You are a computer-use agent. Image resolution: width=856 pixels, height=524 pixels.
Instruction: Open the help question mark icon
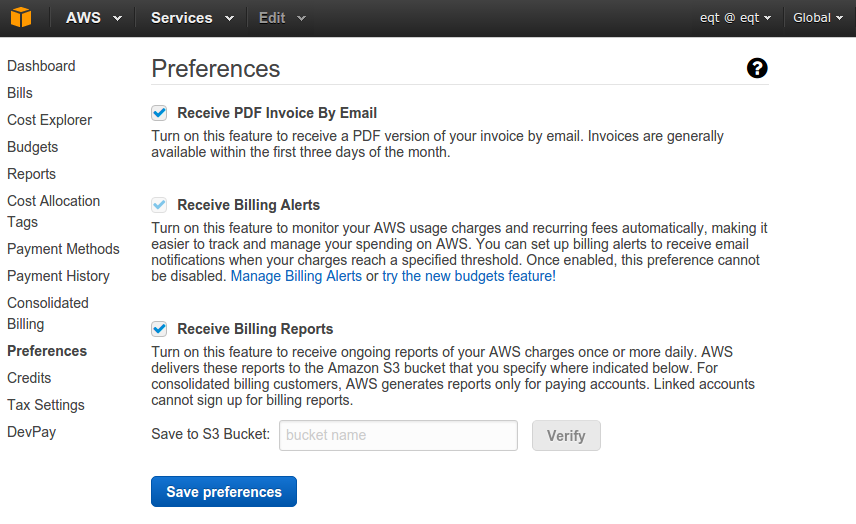tap(757, 68)
